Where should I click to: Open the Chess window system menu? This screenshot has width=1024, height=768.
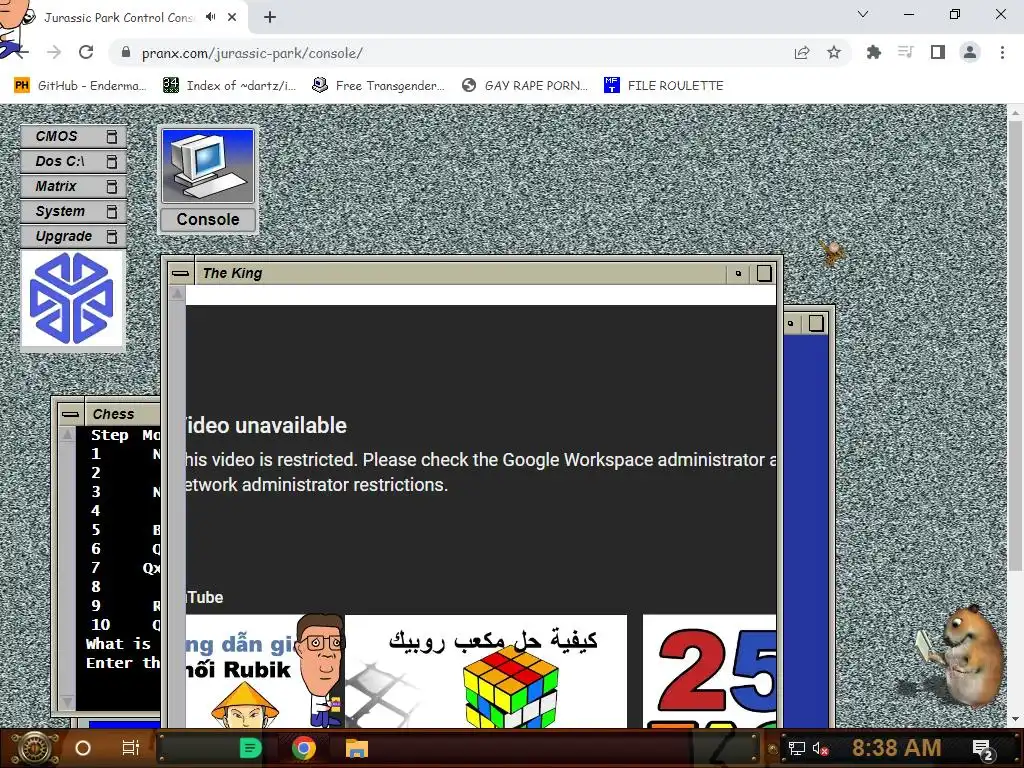70,414
